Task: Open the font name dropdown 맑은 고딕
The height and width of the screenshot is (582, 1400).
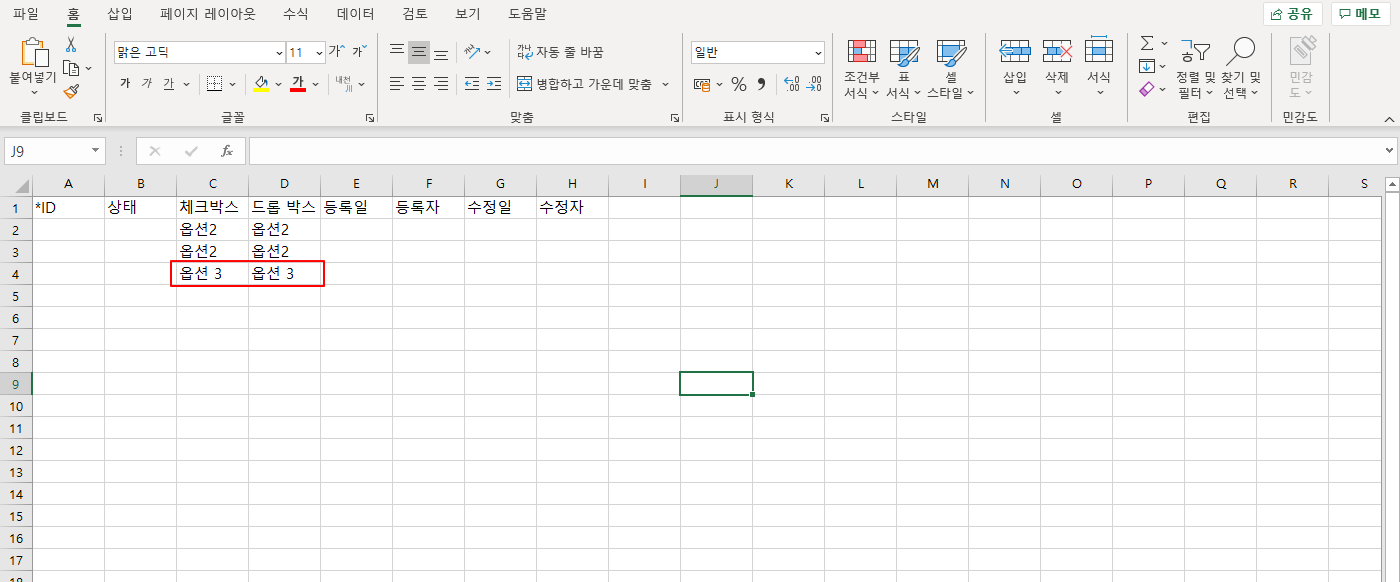Action: pyautogui.click(x=279, y=52)
